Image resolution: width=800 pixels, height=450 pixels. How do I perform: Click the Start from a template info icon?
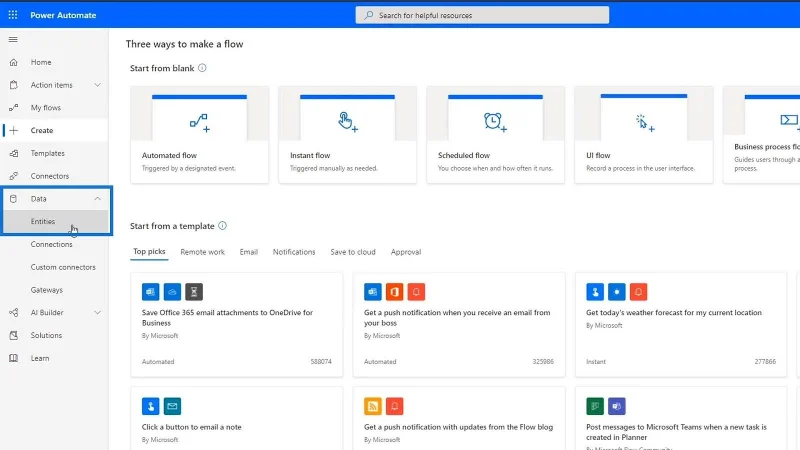coord(222,226)
